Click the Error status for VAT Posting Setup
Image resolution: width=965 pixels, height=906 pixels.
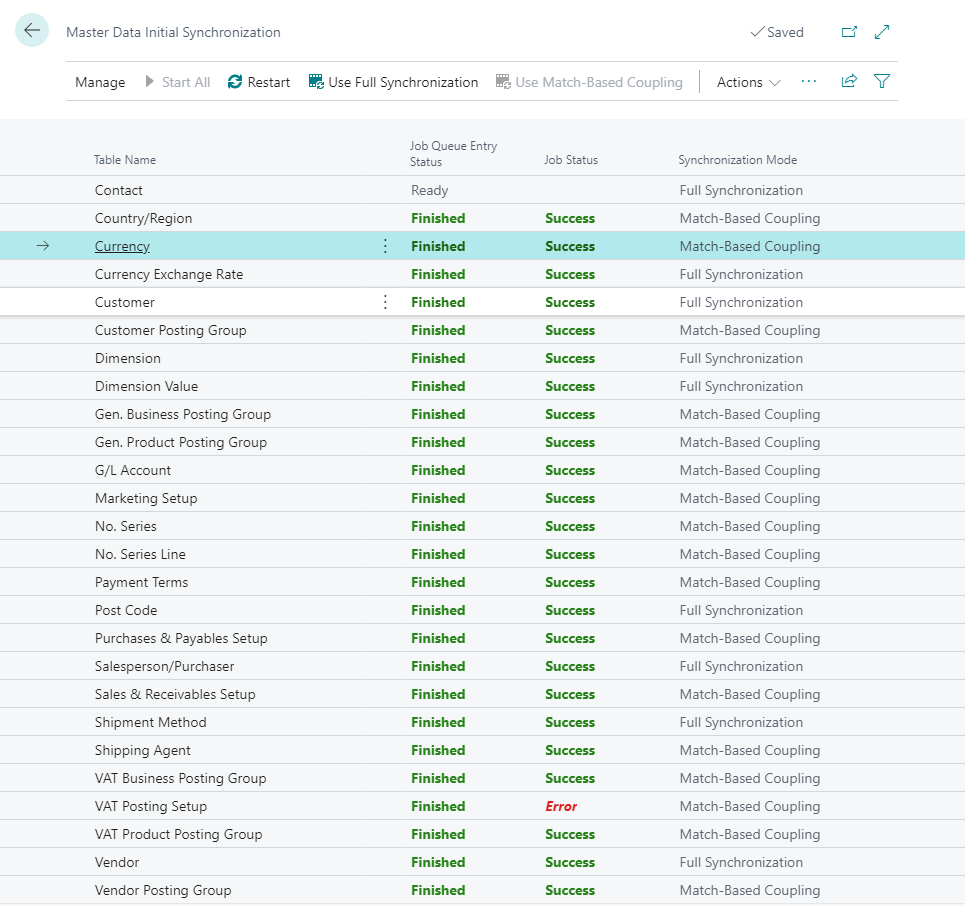click(x=561, y=806)
